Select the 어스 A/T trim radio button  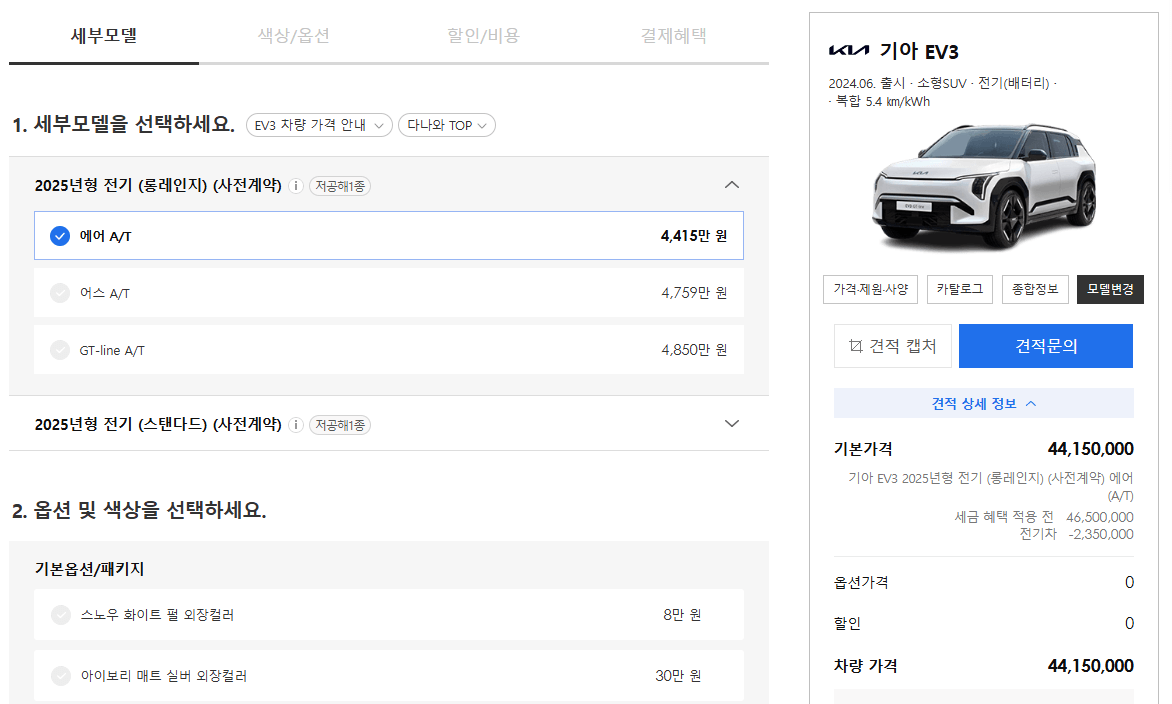(x=60, y=292)
